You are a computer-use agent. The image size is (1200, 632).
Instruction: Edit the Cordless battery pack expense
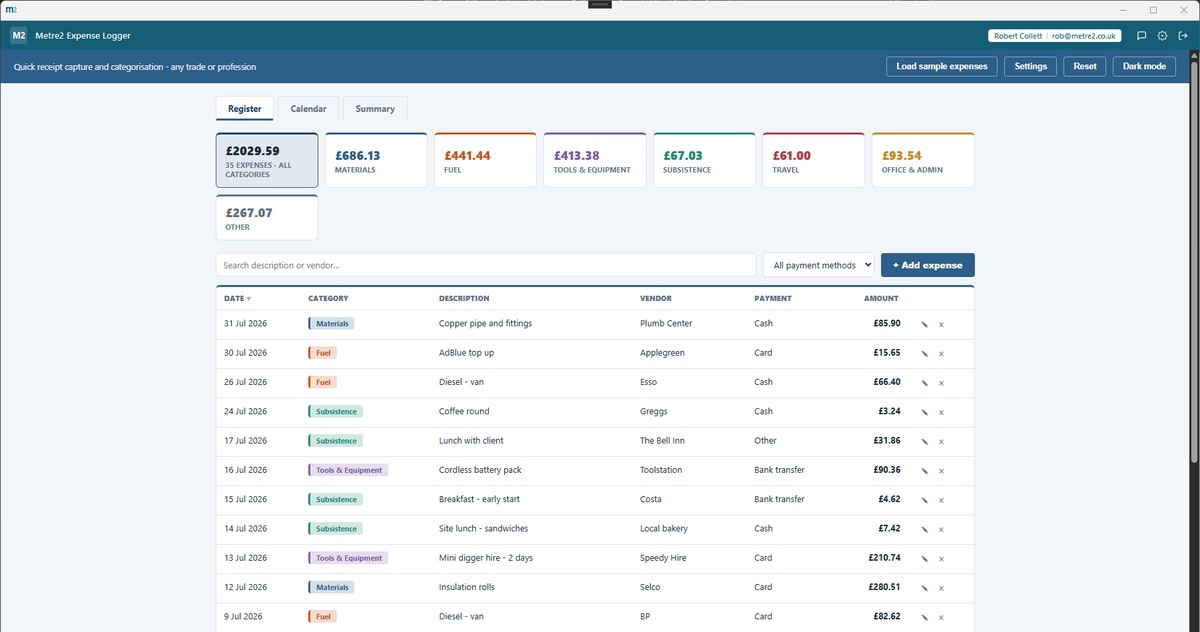(924, 470)
